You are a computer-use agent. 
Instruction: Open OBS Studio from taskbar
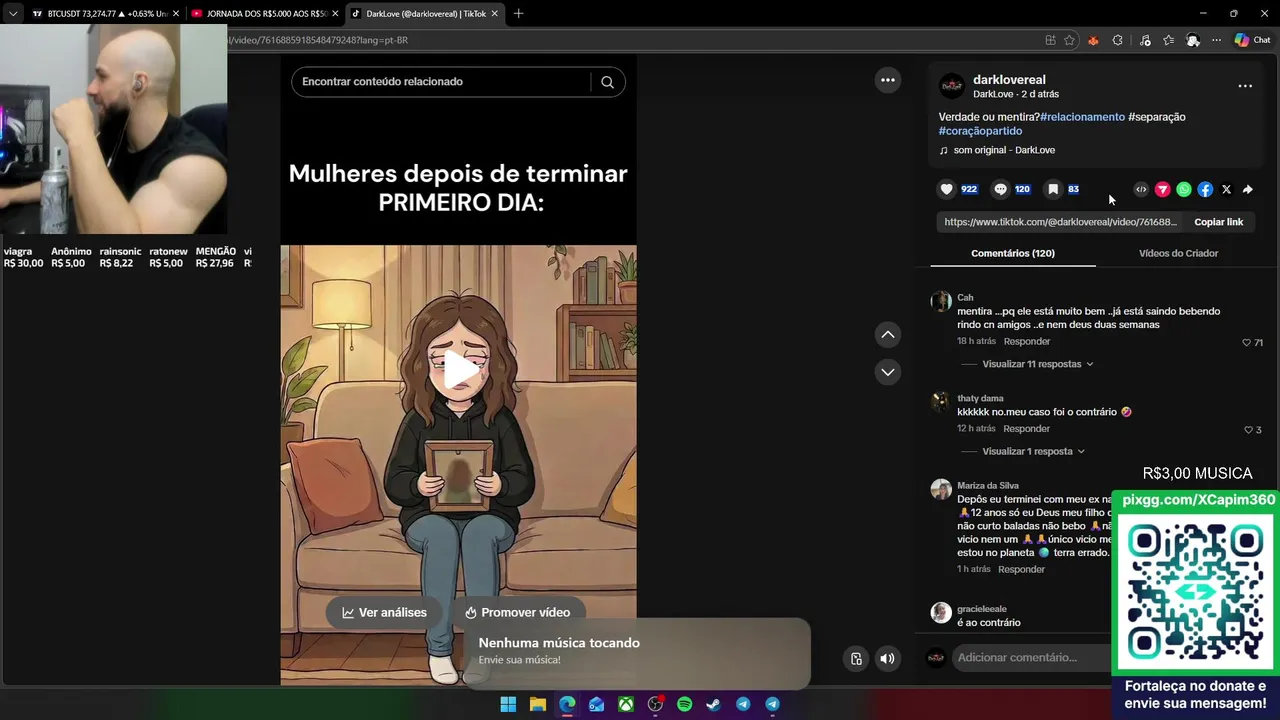point(655,704)
